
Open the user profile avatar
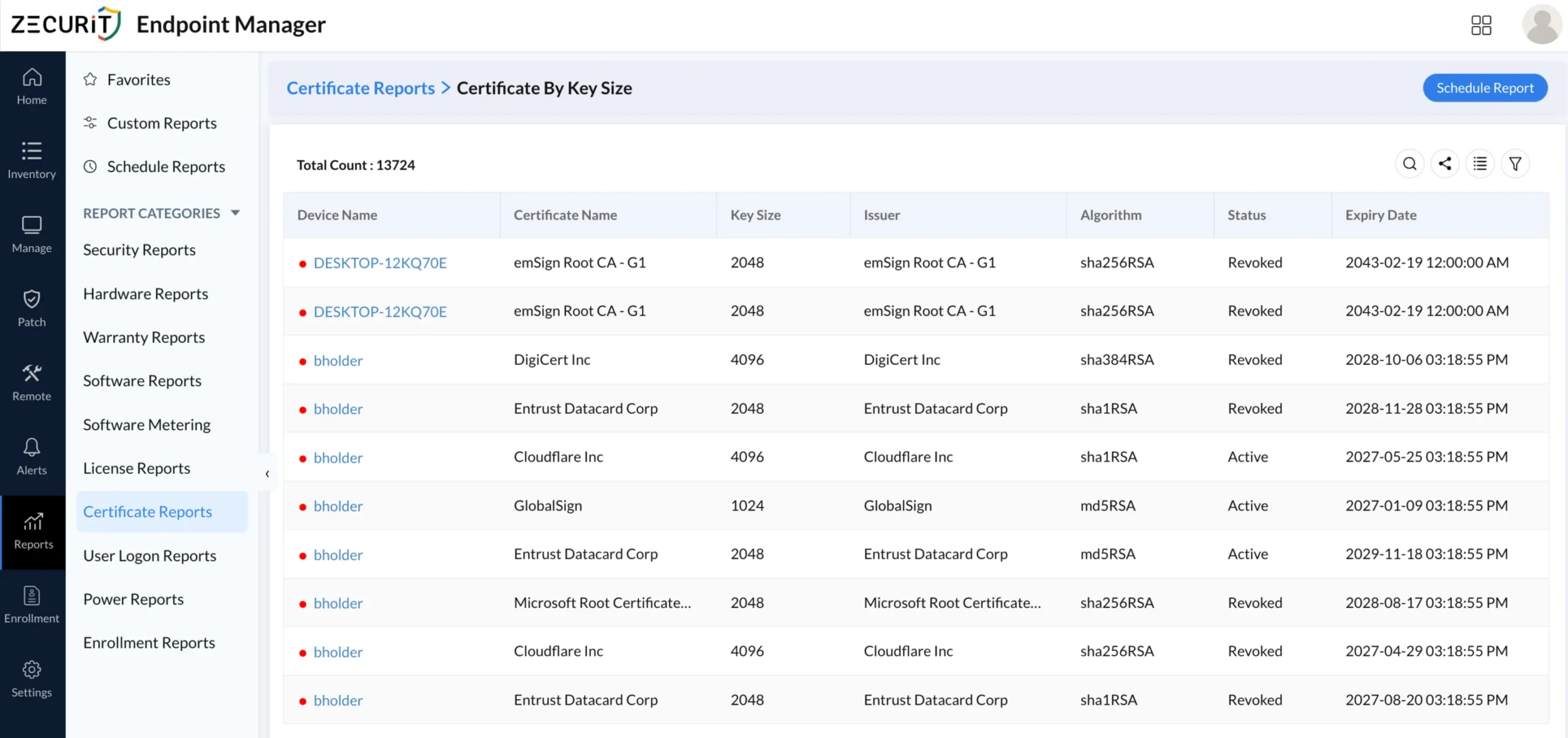coord(1542,25)
